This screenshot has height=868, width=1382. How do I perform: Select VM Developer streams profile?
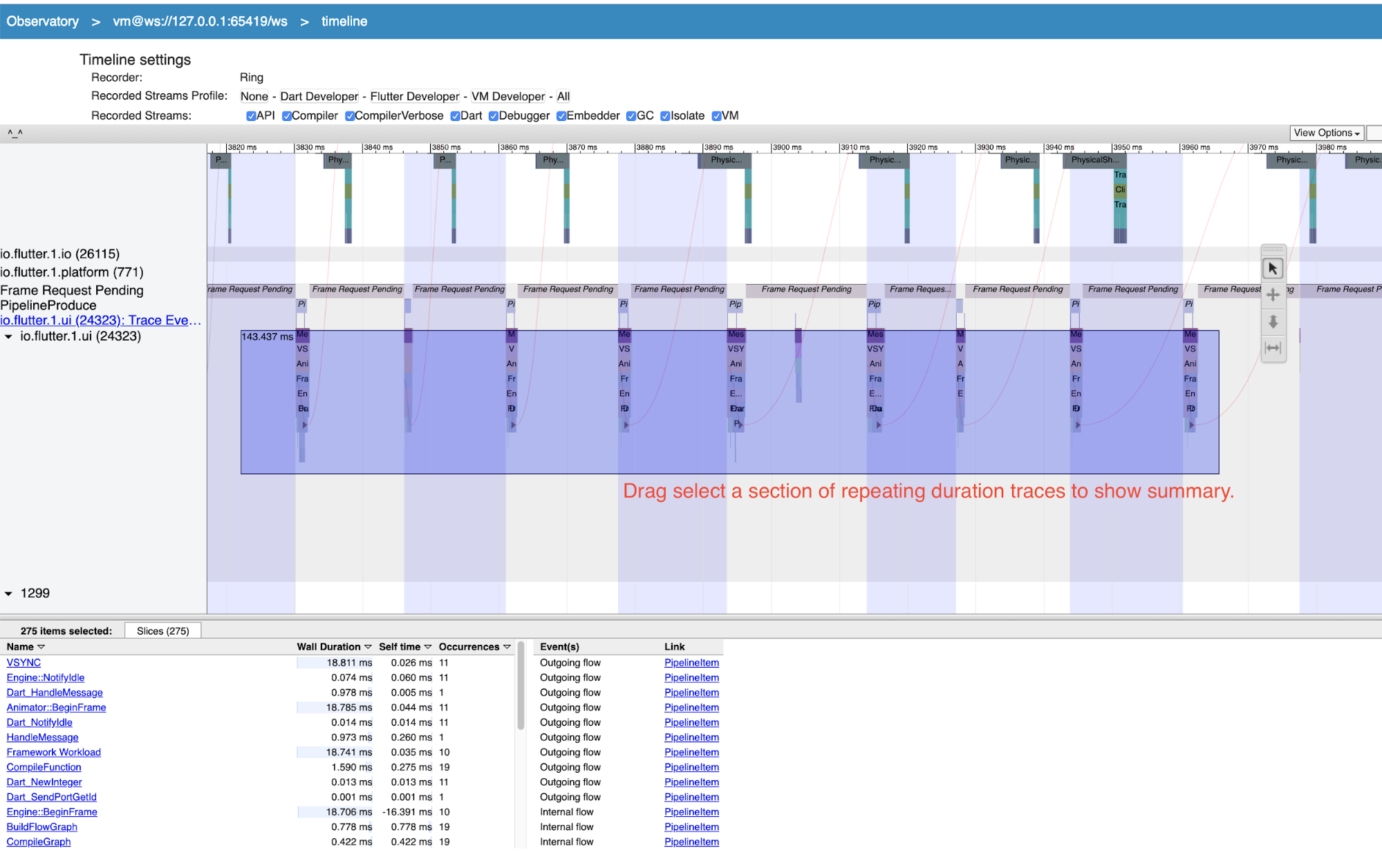click(x=508, y=97)
